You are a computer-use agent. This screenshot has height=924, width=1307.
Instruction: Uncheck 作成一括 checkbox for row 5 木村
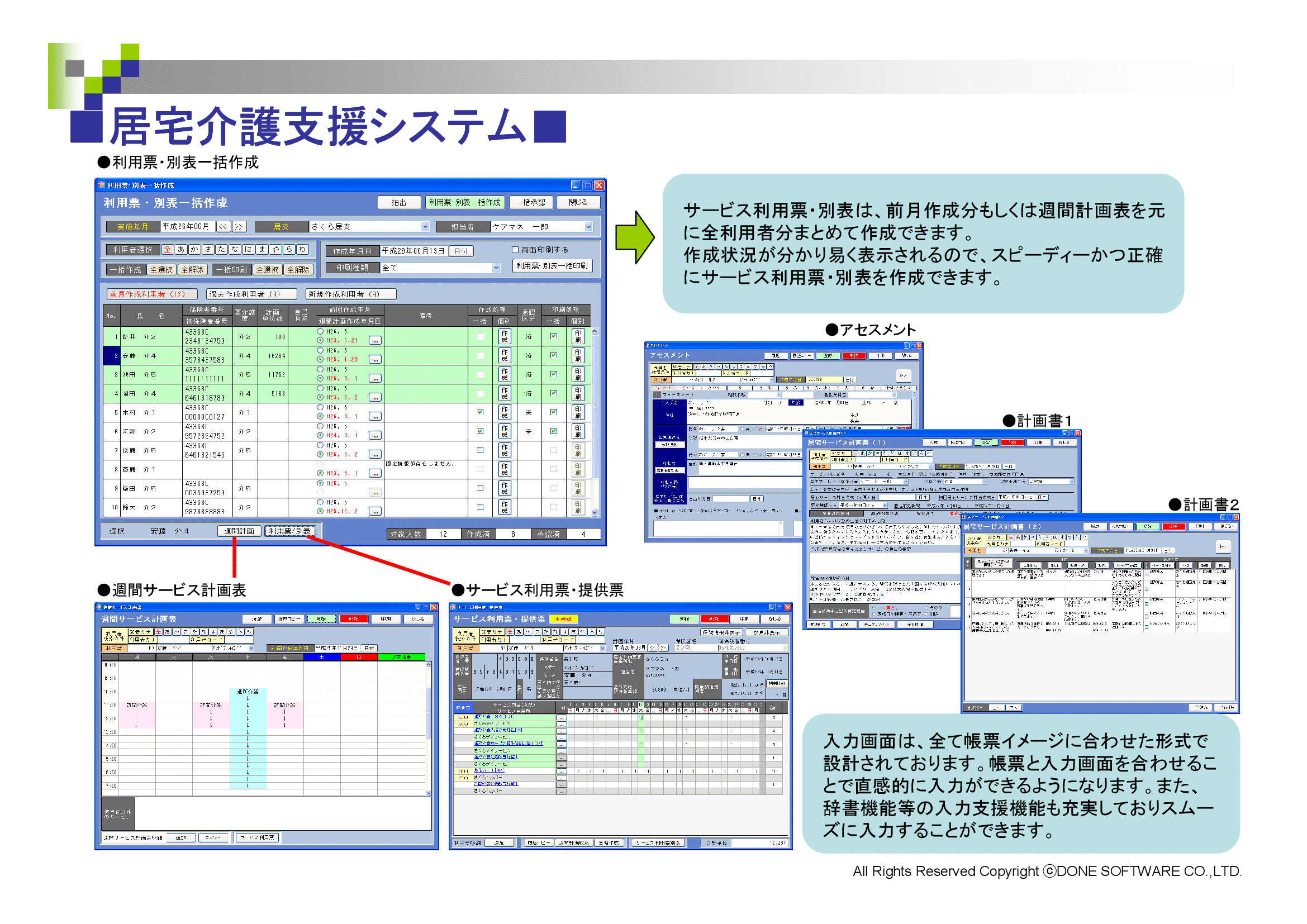coord(481,412)
